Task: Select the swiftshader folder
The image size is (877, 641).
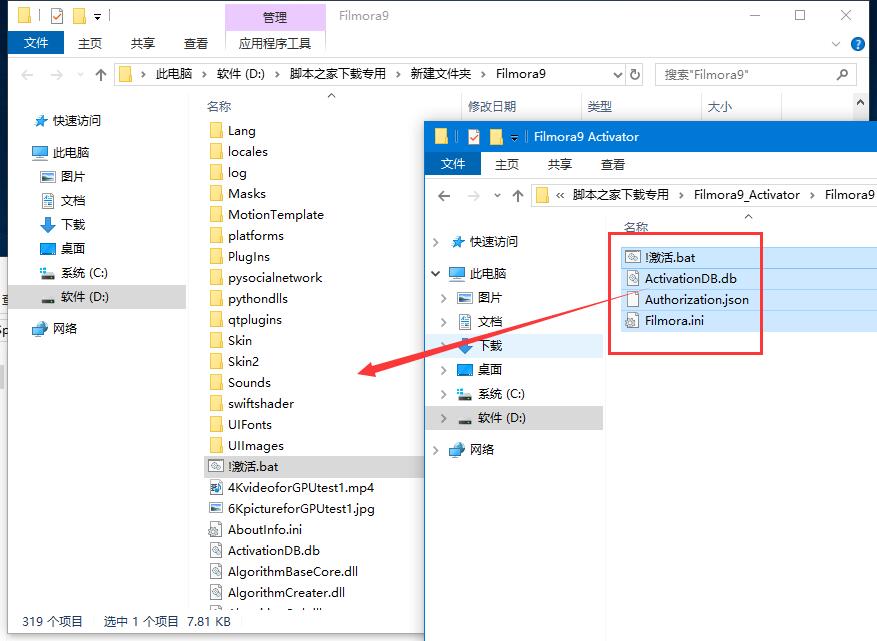Action: (x=261, y=404)
